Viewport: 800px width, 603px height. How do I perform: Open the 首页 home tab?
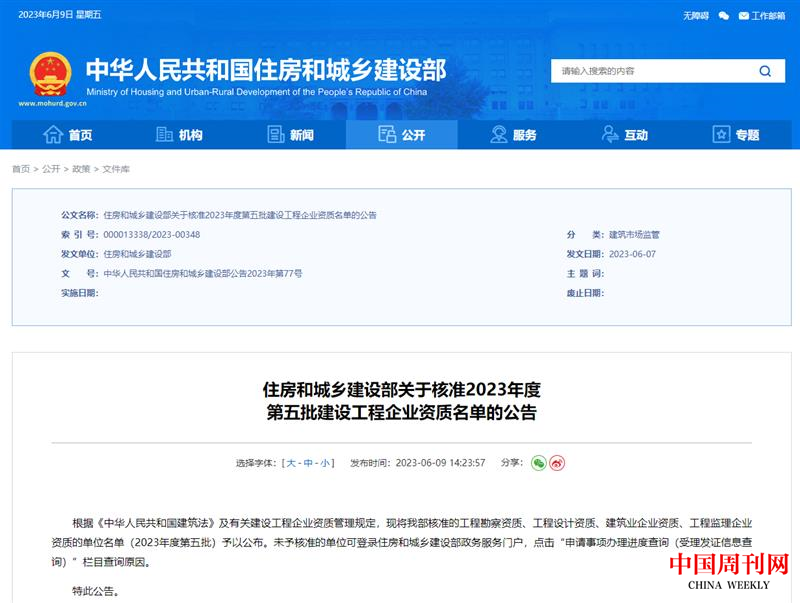click(x=68, y=135)
